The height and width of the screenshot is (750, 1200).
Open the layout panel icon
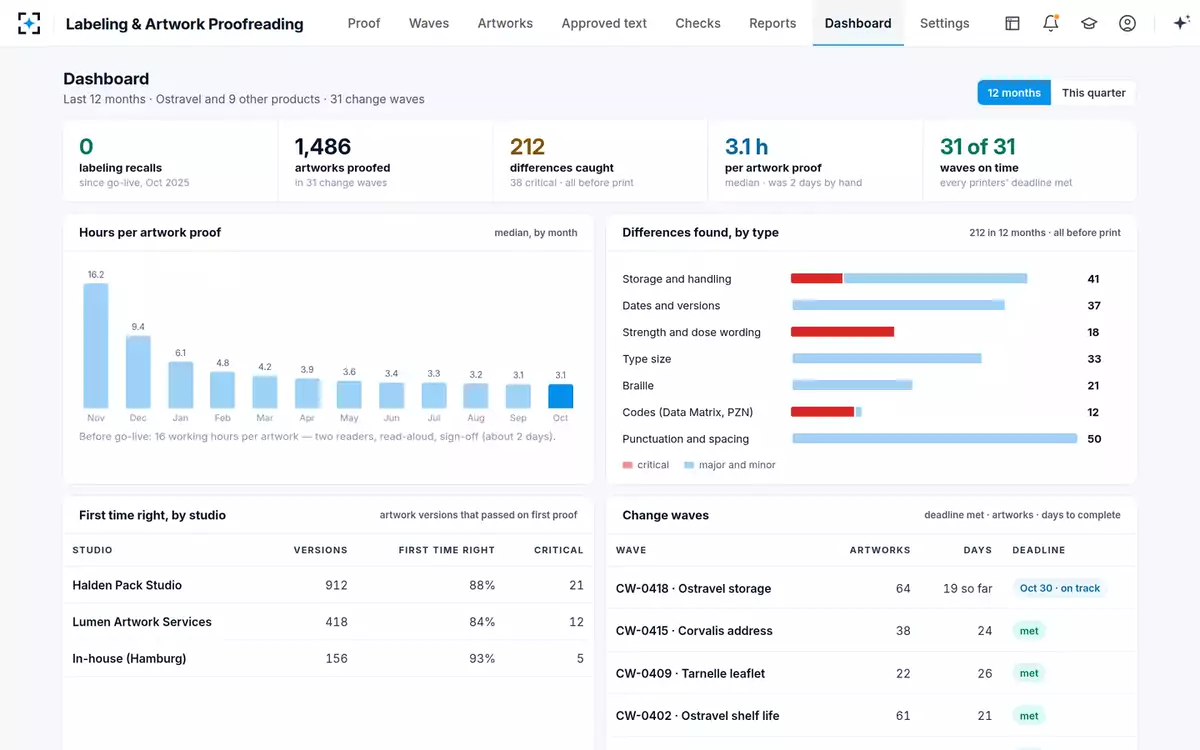coord(1012,23)
